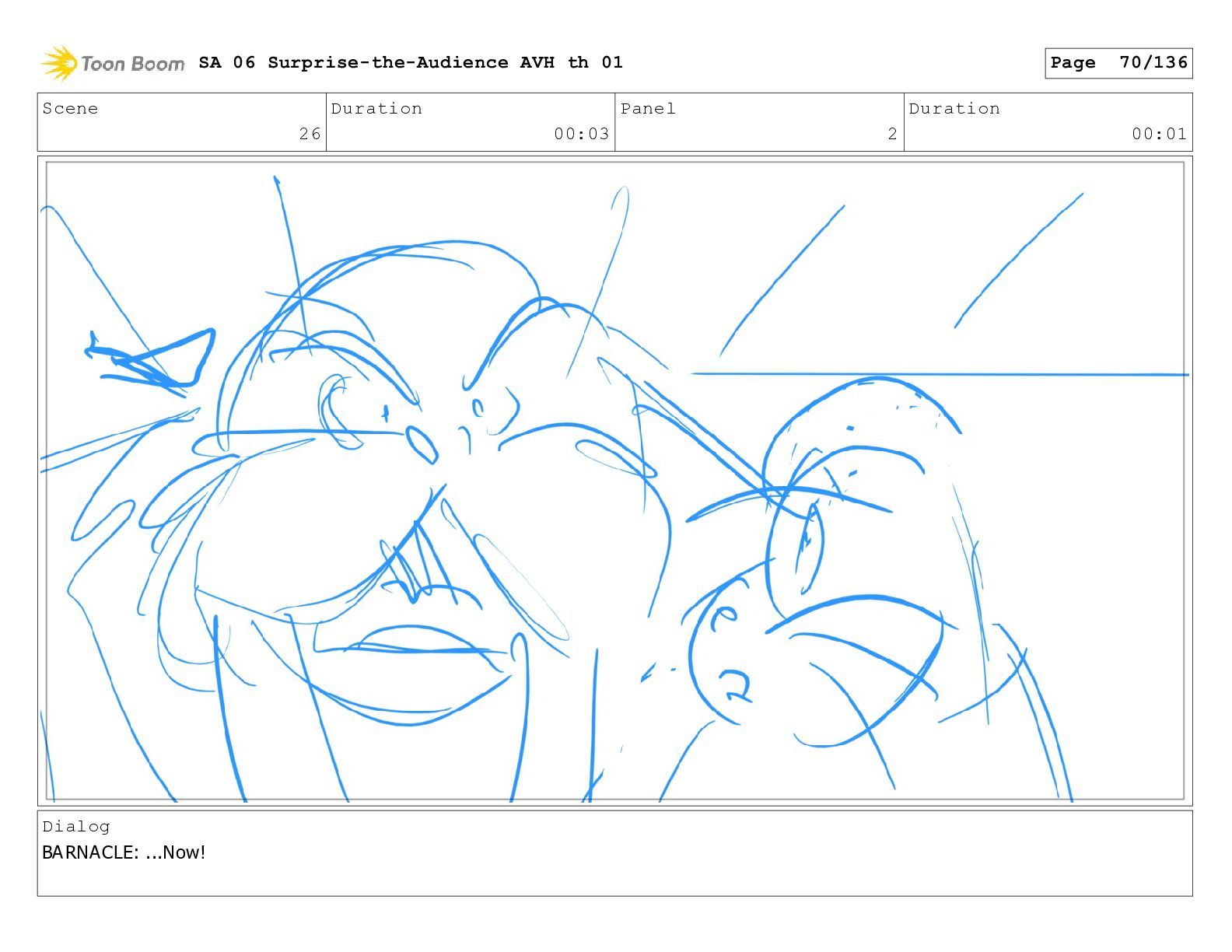The height and width of the screenshot is (952, 1232).
Task: Click scene duration value '00:03'
Action: [x=581, y=134]
